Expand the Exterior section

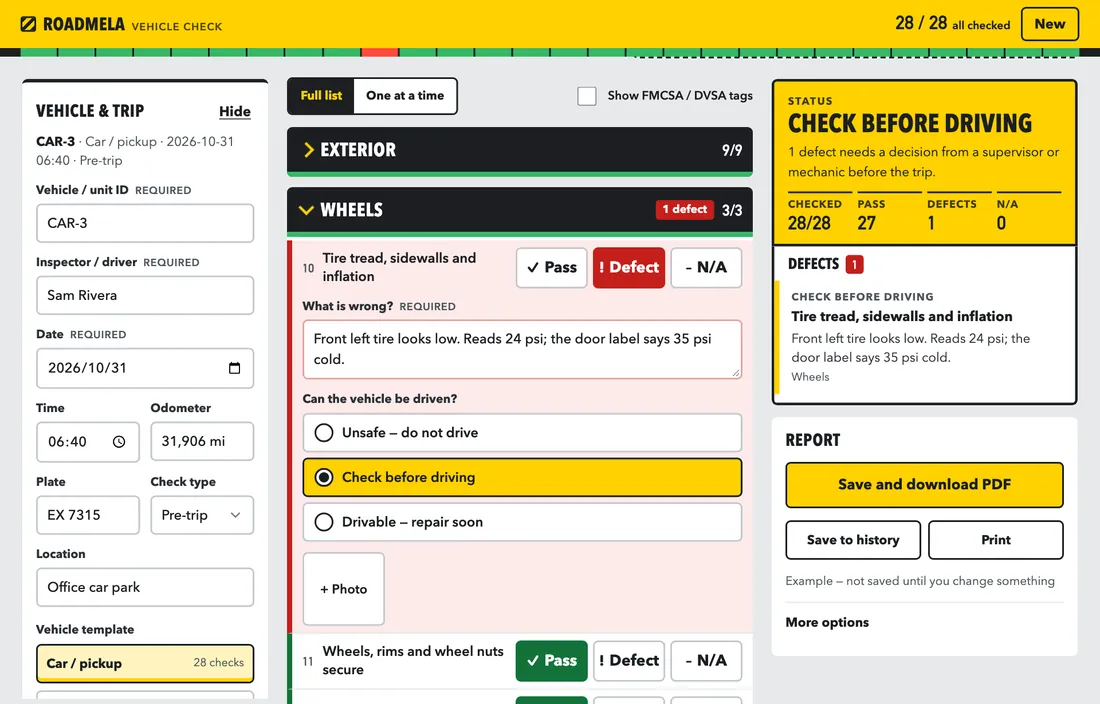click(520, 150)
